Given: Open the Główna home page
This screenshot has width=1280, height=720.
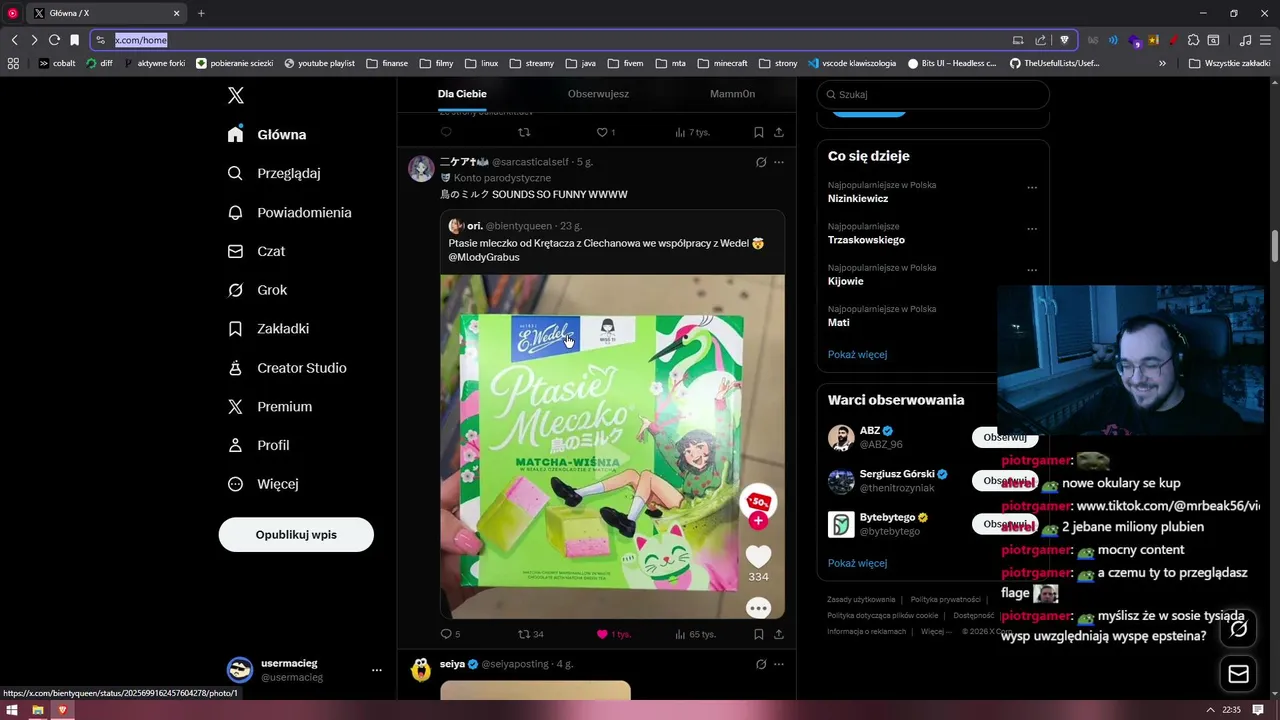Looking at the screenshot, I should 267,134.
